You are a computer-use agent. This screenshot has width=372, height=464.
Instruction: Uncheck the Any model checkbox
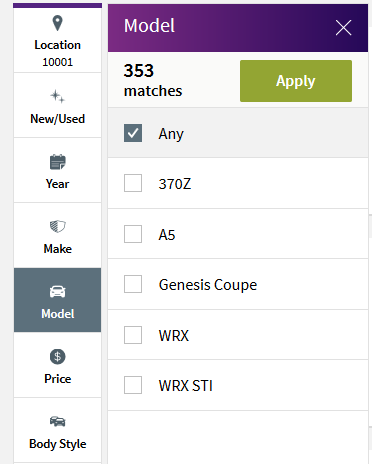(133, 133)
